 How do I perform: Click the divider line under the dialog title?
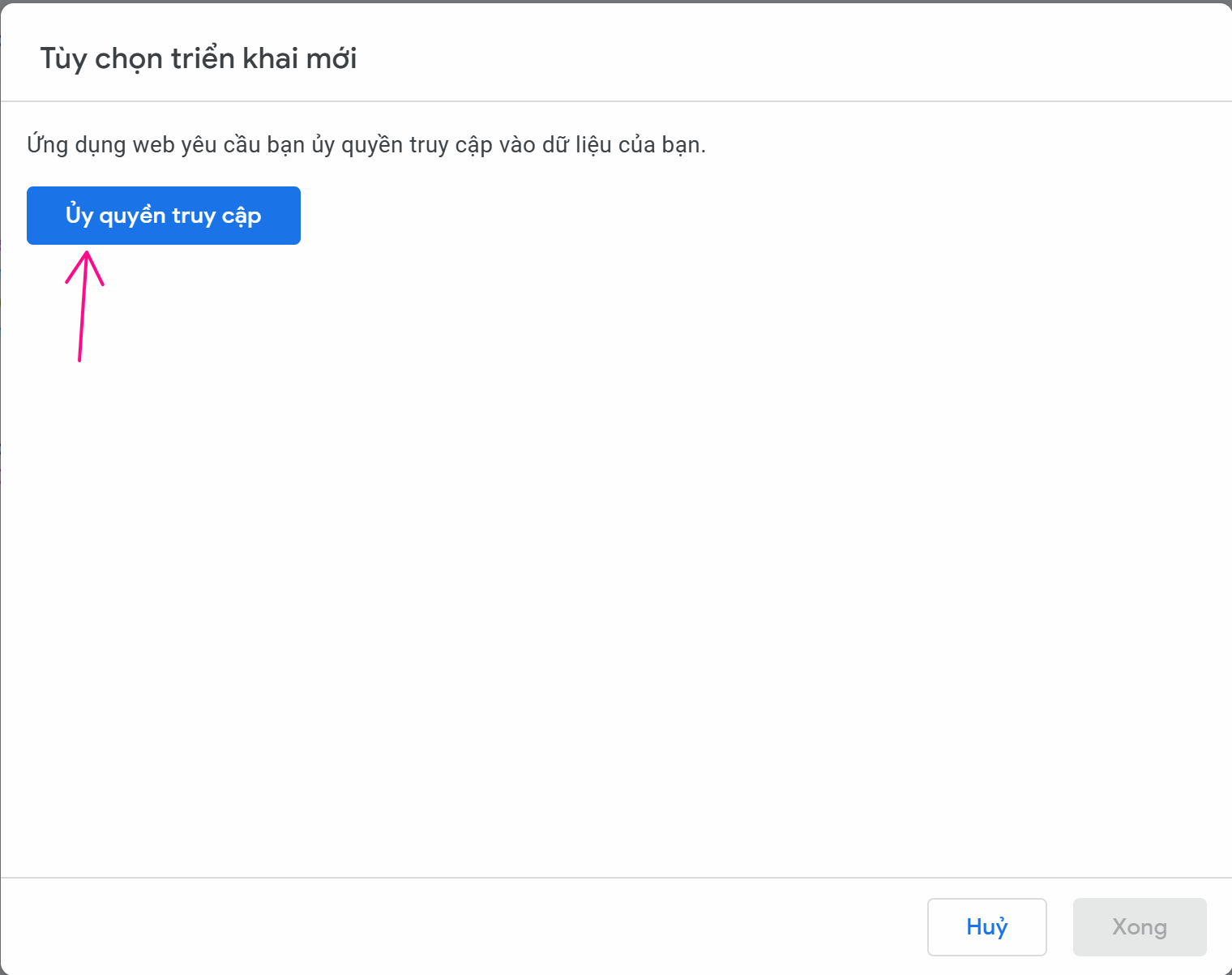pos(616,101)
